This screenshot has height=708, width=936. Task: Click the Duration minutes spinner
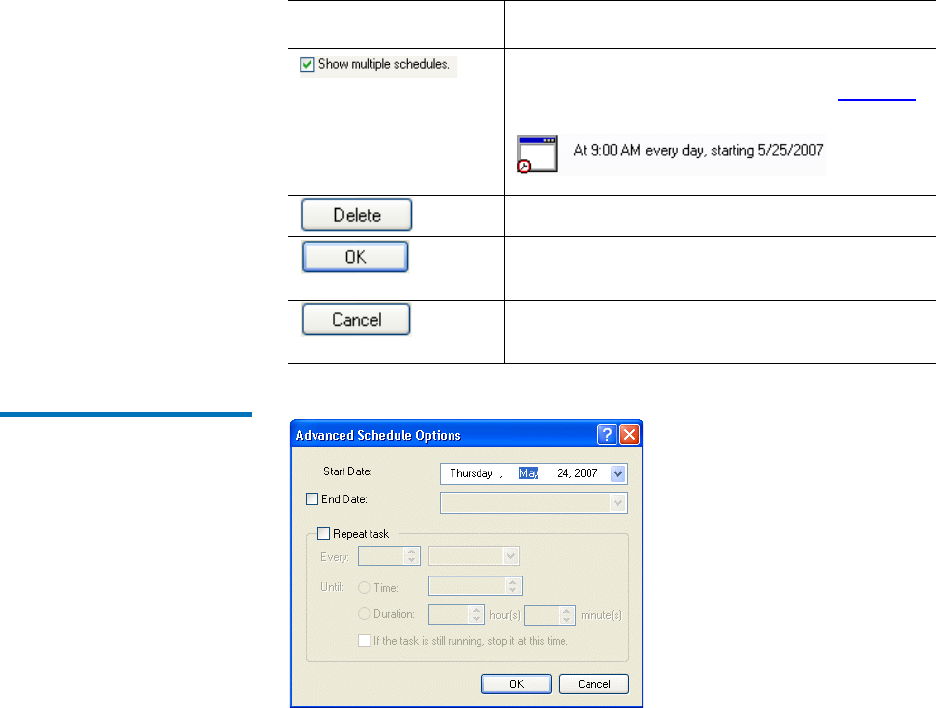coord(566,615)
